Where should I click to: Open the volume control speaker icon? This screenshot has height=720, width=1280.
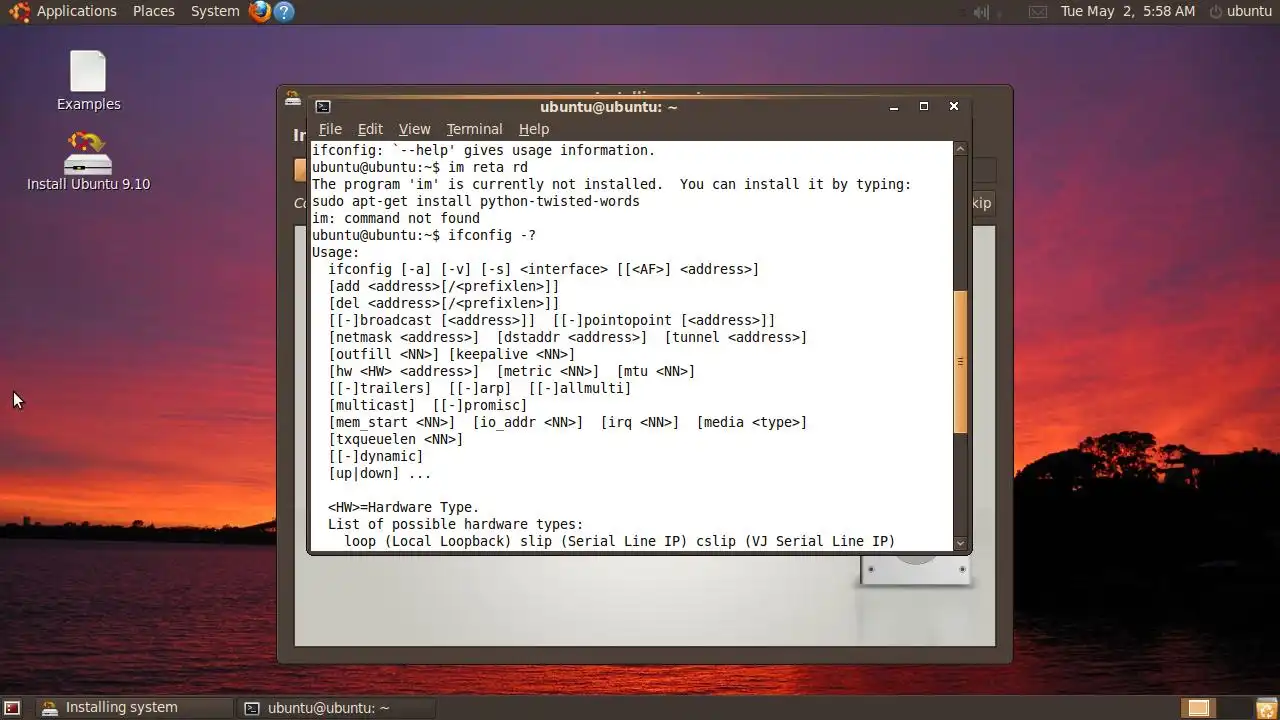981,11
